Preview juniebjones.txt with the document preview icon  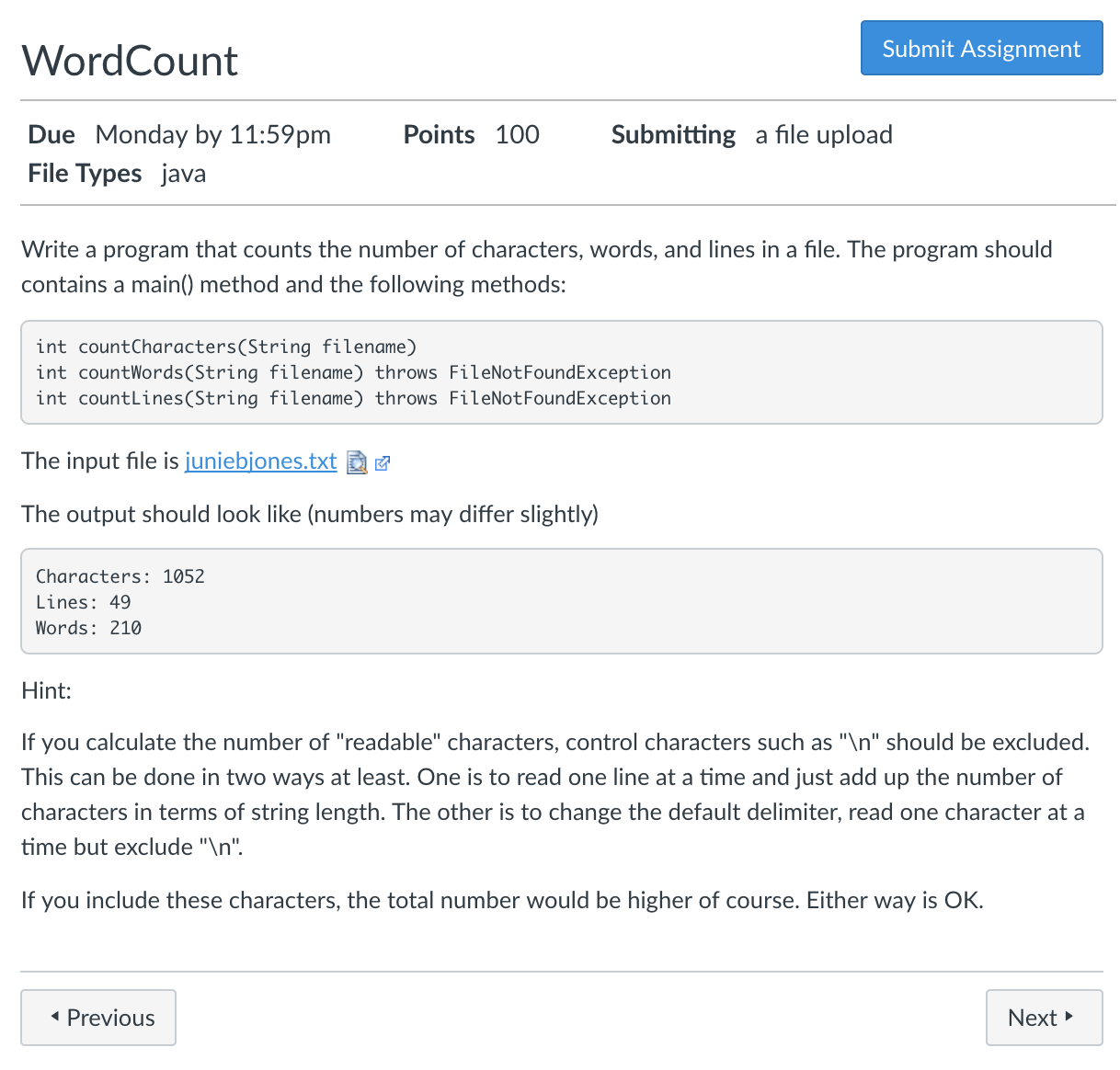click(x=357, y=462)
